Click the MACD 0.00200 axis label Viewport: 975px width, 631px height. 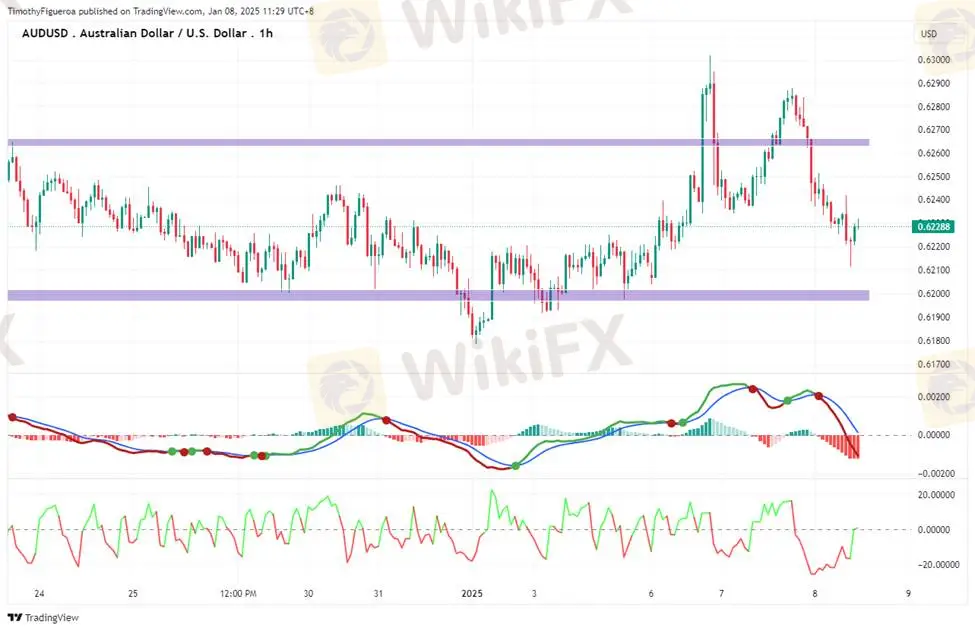(x=934, y=397)
